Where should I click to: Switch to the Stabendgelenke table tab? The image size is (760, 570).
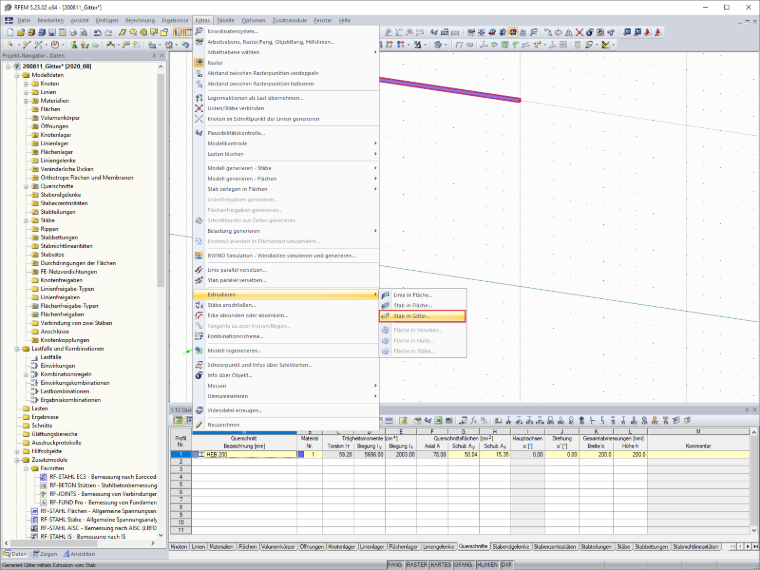[x=511, y=546]
